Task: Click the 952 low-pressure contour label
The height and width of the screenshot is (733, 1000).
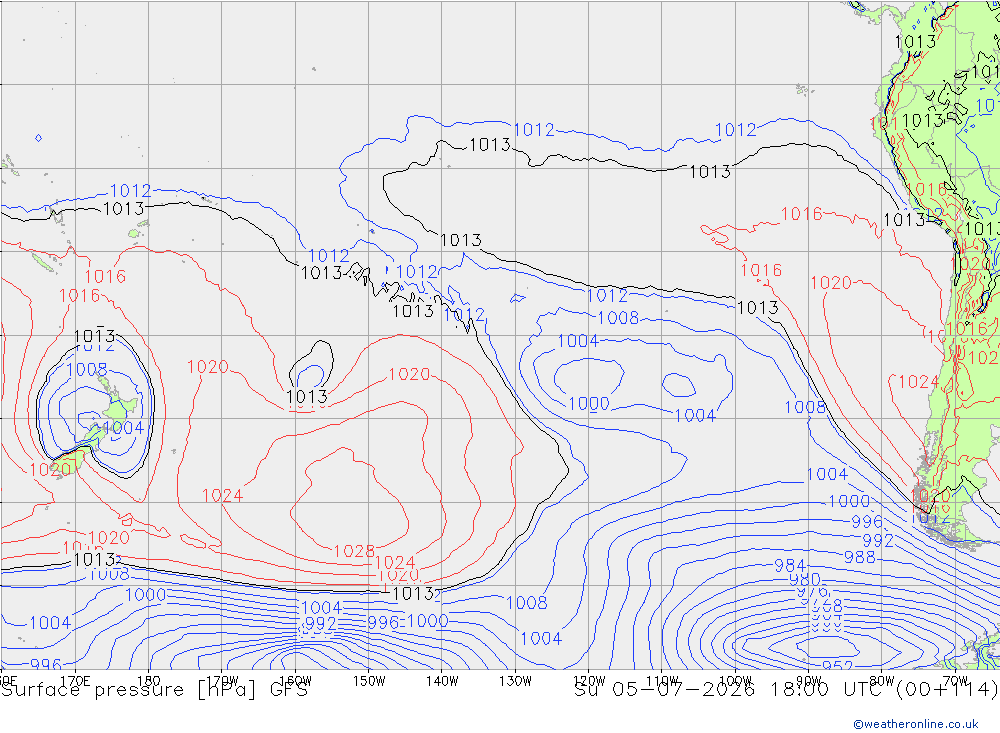Action: point(837,665)
